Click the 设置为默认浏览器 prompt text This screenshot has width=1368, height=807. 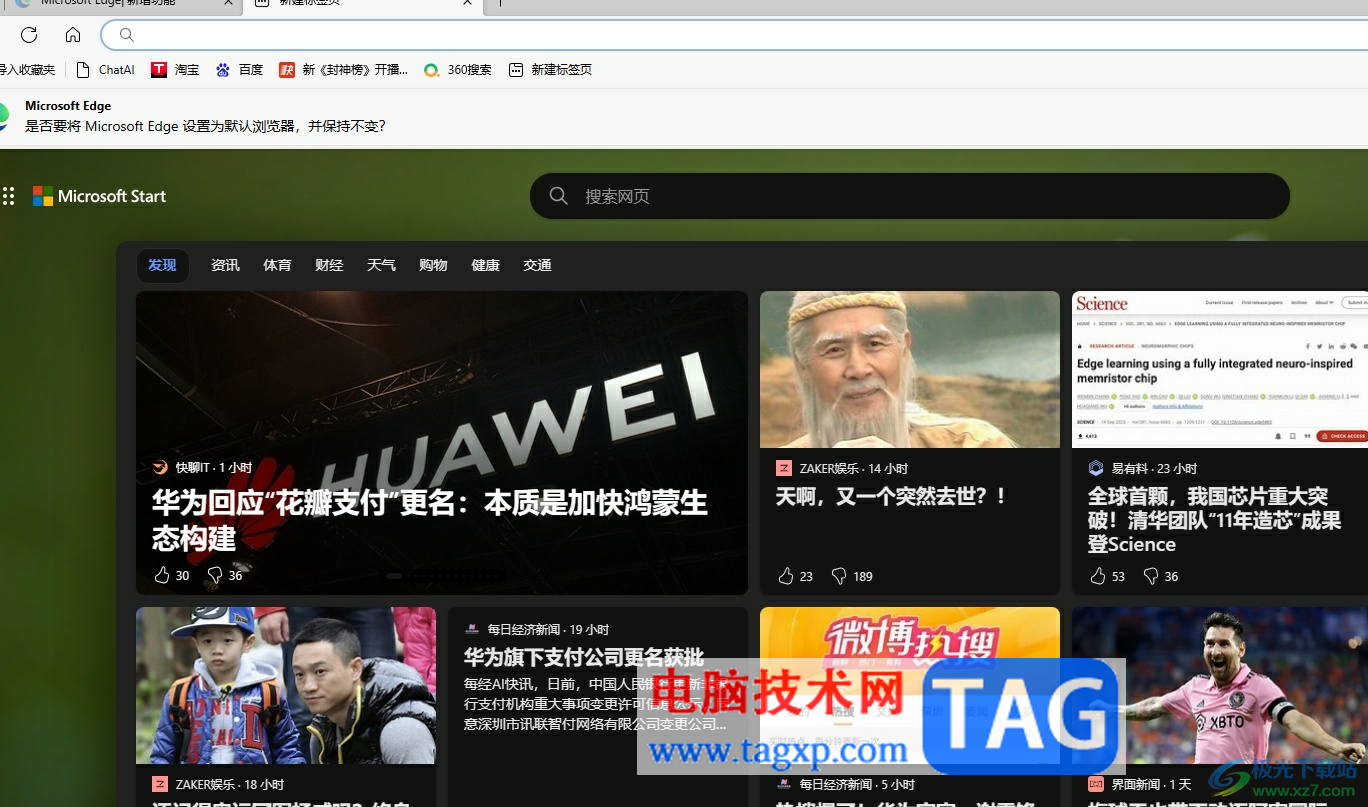coord(206,126)
